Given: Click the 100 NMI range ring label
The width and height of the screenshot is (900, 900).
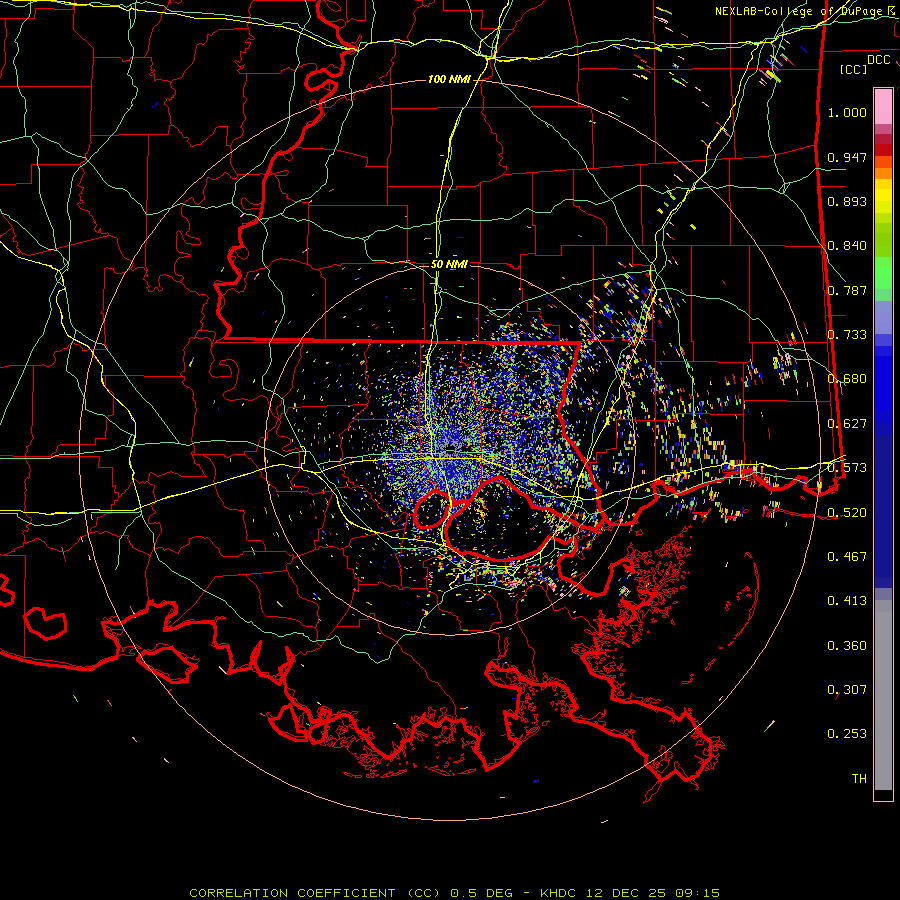Looking at the screenshot, I should point(449,79).
